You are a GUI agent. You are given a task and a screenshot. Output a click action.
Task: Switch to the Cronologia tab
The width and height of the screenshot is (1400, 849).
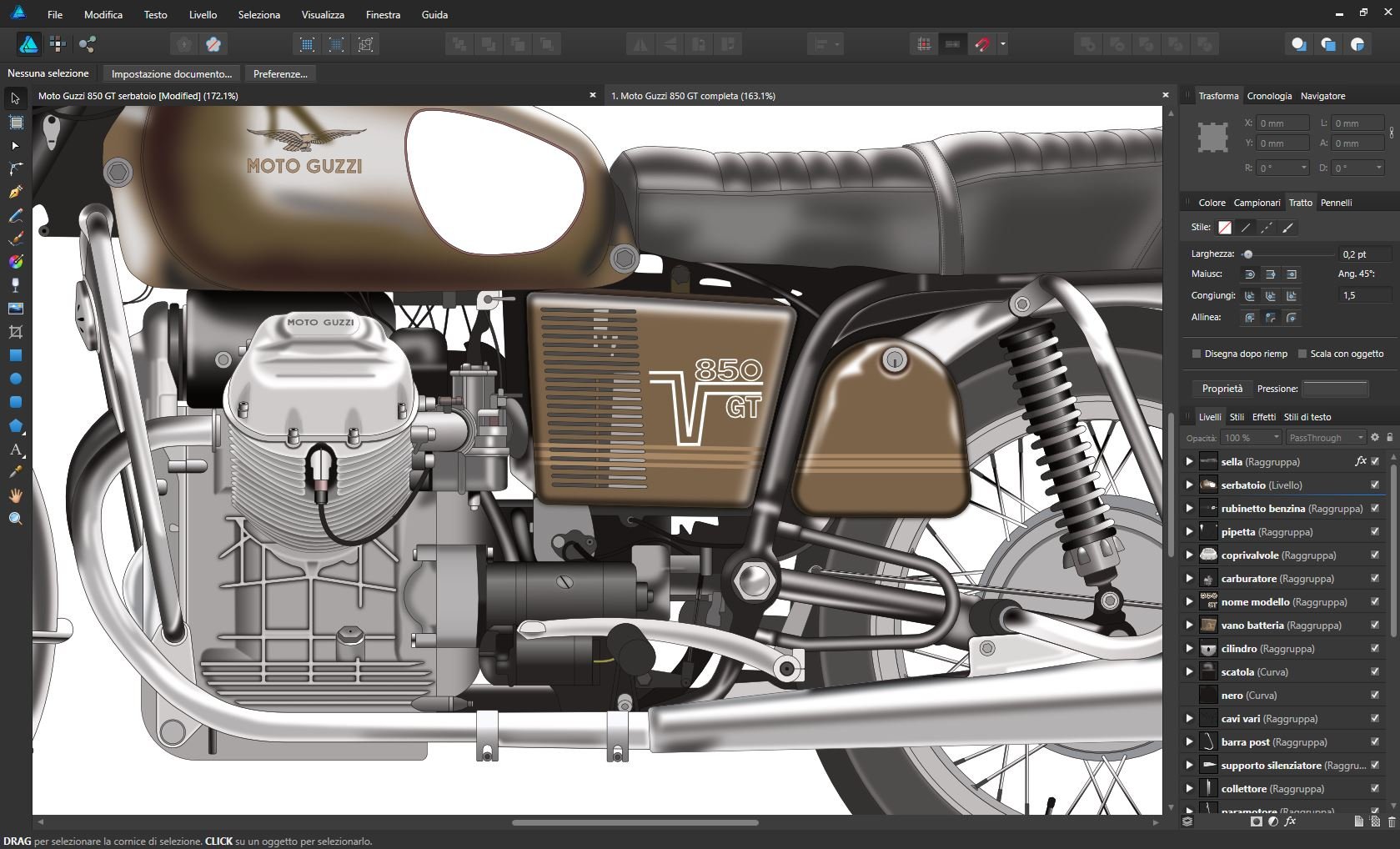pyautogui.click(x=1269, y=96)
